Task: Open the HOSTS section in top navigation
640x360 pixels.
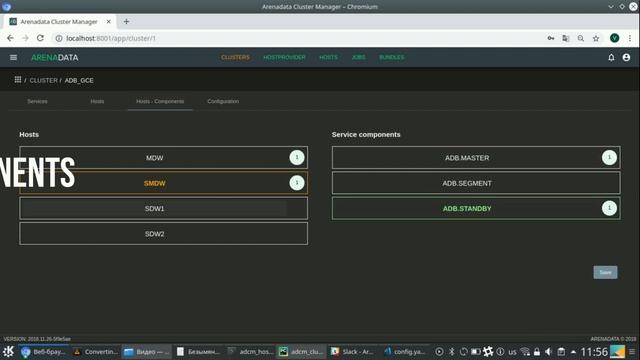Action: click(x=328, y=57)
